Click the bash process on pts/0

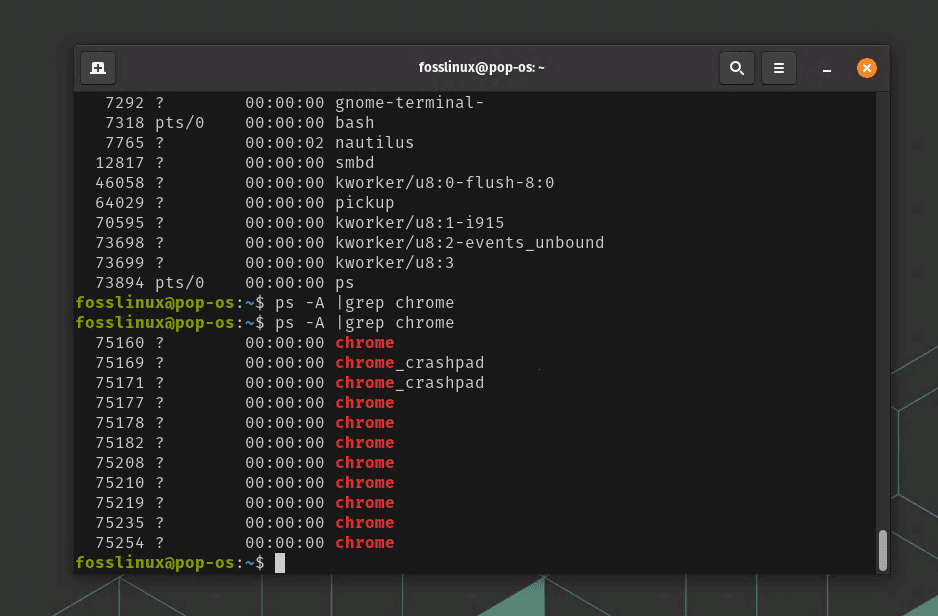click(354, 123)
